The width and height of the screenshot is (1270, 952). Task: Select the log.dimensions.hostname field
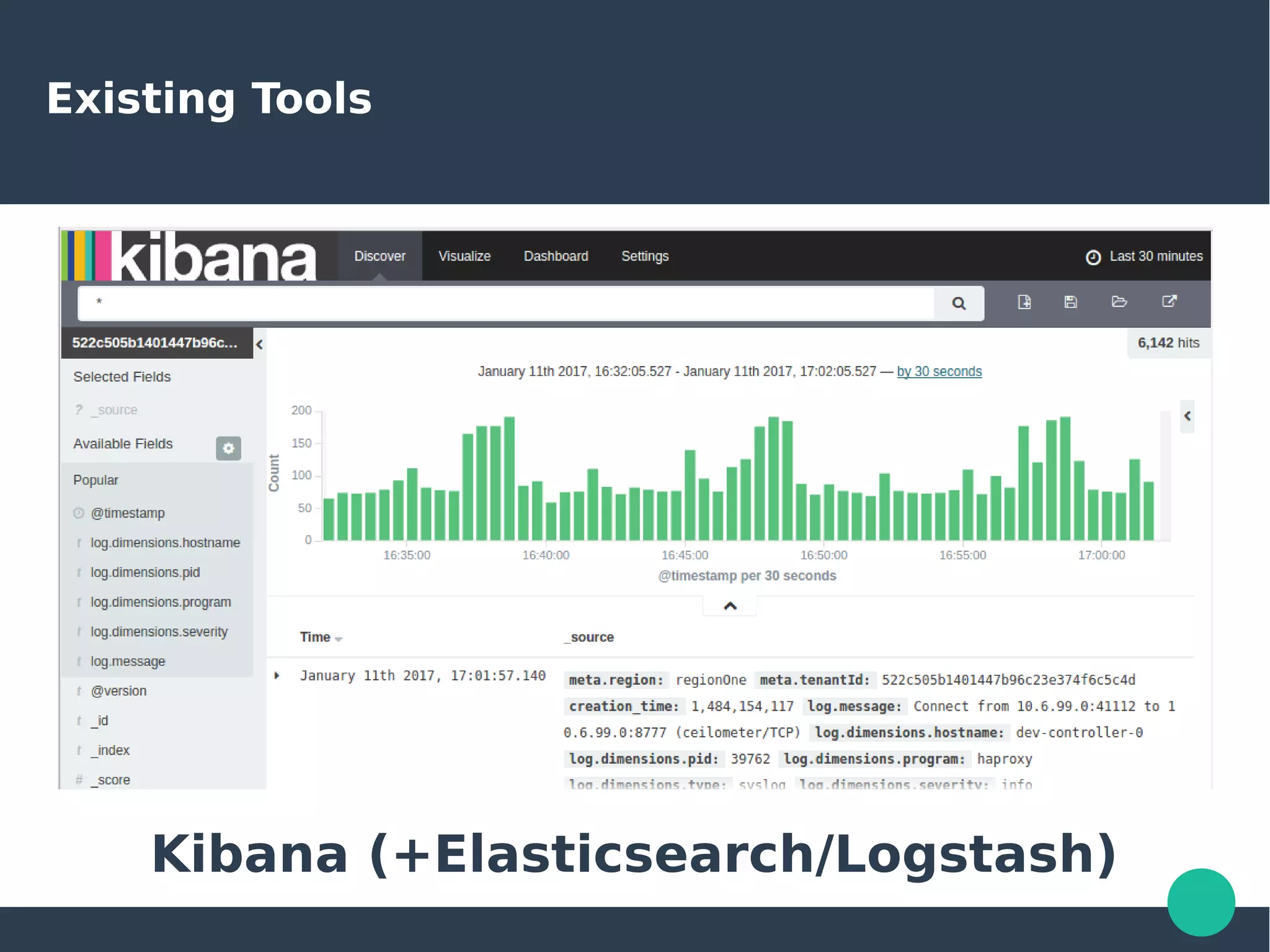(165, 543)
